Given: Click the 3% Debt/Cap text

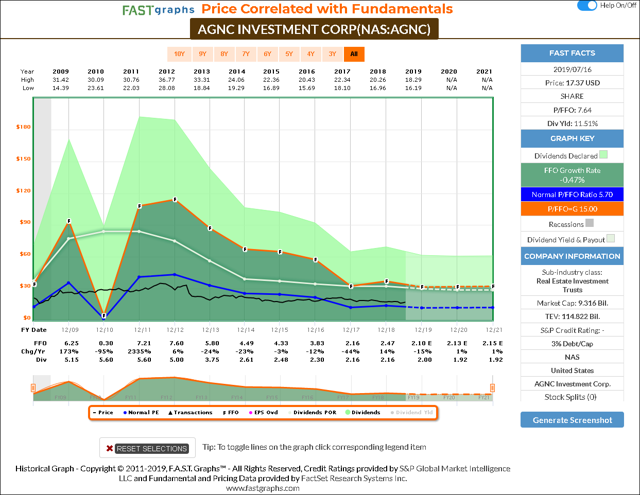Looking at the screenshot, I should 572,344.
